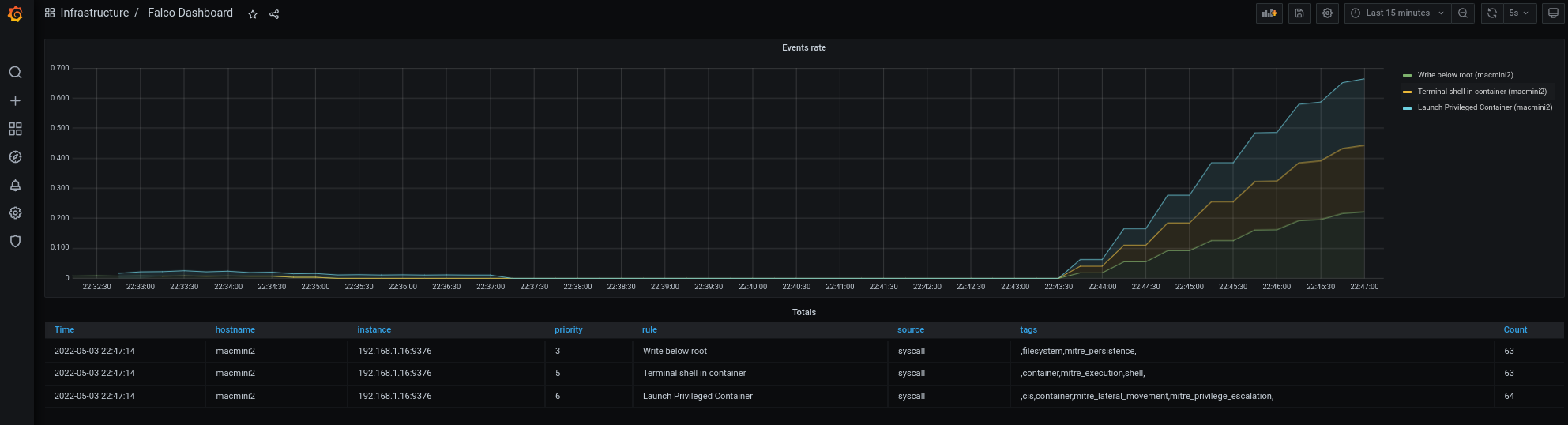Save the dashboard with the save icon
1568x425 pixels.
[1299, 13]
